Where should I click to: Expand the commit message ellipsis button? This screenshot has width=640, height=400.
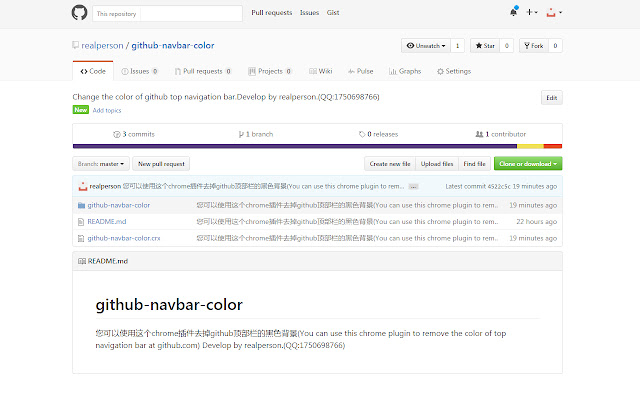click(x=413, y=187)
